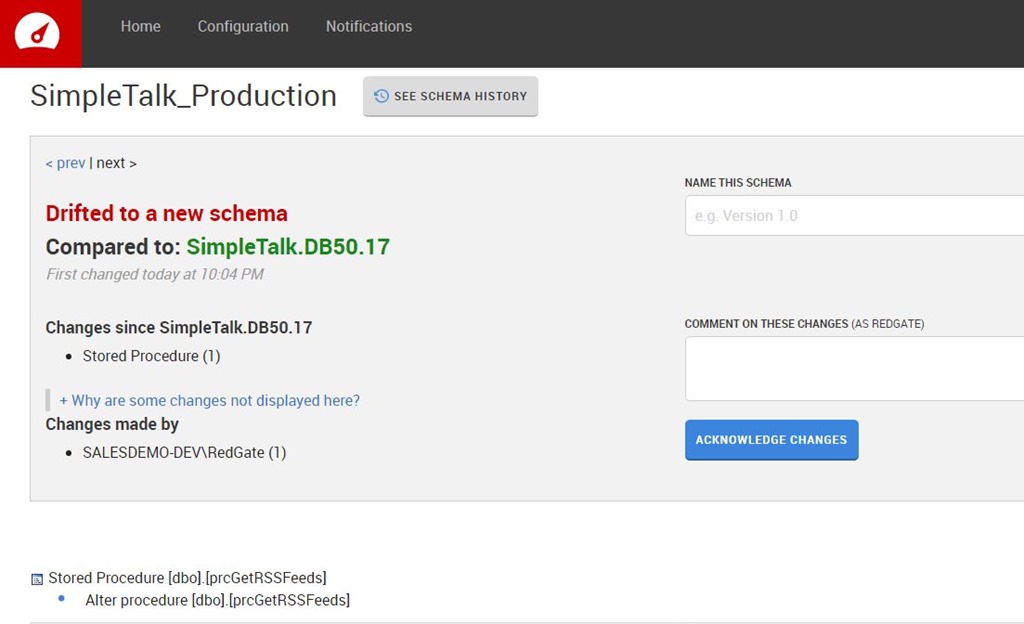Open the Configuration menu item
1024x624 pixels.
pyautogui.click(x=243, y=27)
